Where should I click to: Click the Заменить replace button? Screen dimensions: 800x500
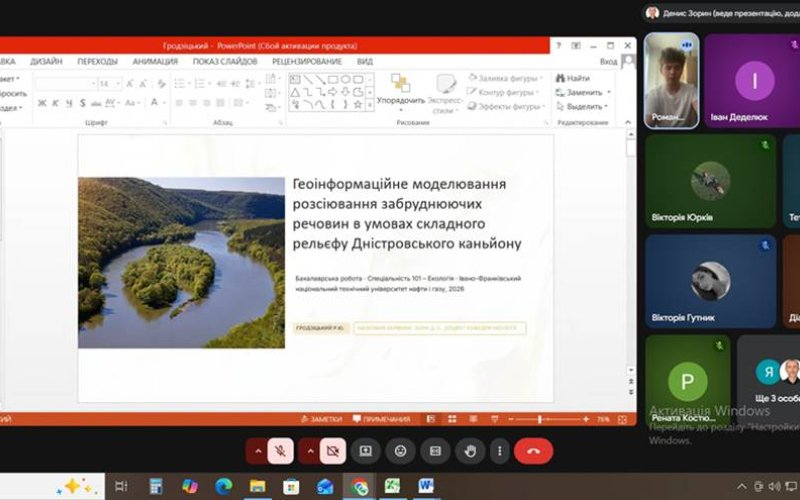click(x=583, y=92)
